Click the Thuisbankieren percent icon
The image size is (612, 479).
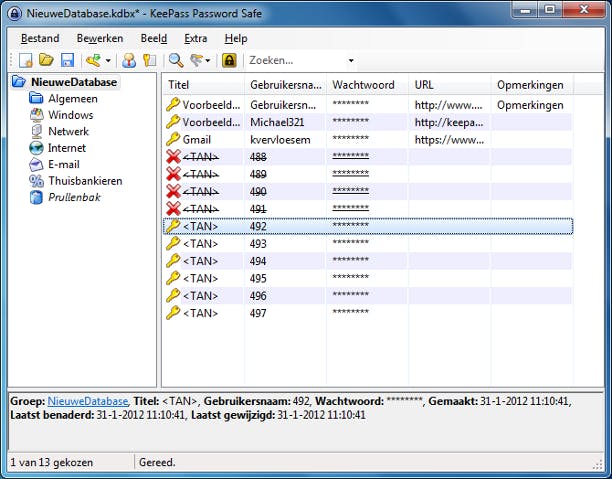[x=36, y=181]
